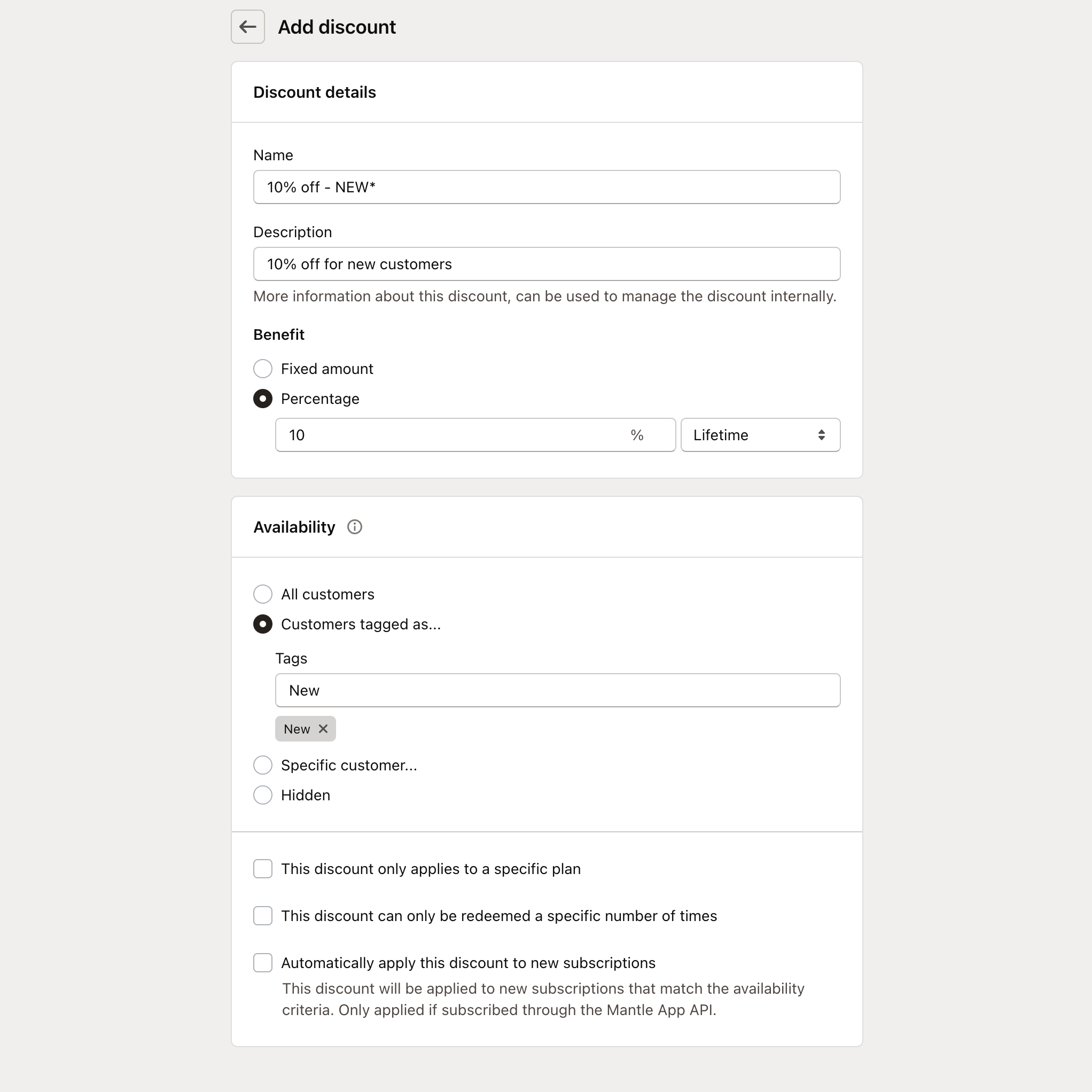Image resolution: width=1092 pixels, height=1092 pixels.
Task: Select the Fixed amount benefit option
Action: click(x=263, y=369)
